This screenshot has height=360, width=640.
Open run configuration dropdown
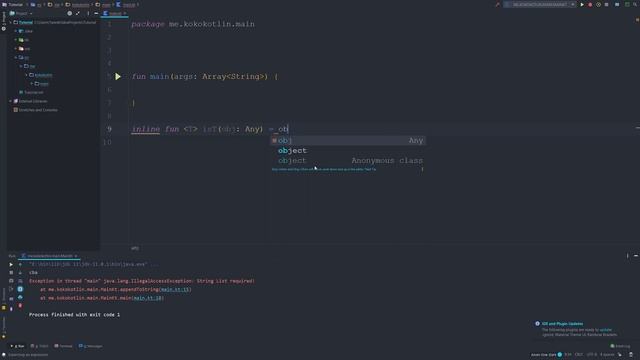pyautogui.click(x=539, y=4)
